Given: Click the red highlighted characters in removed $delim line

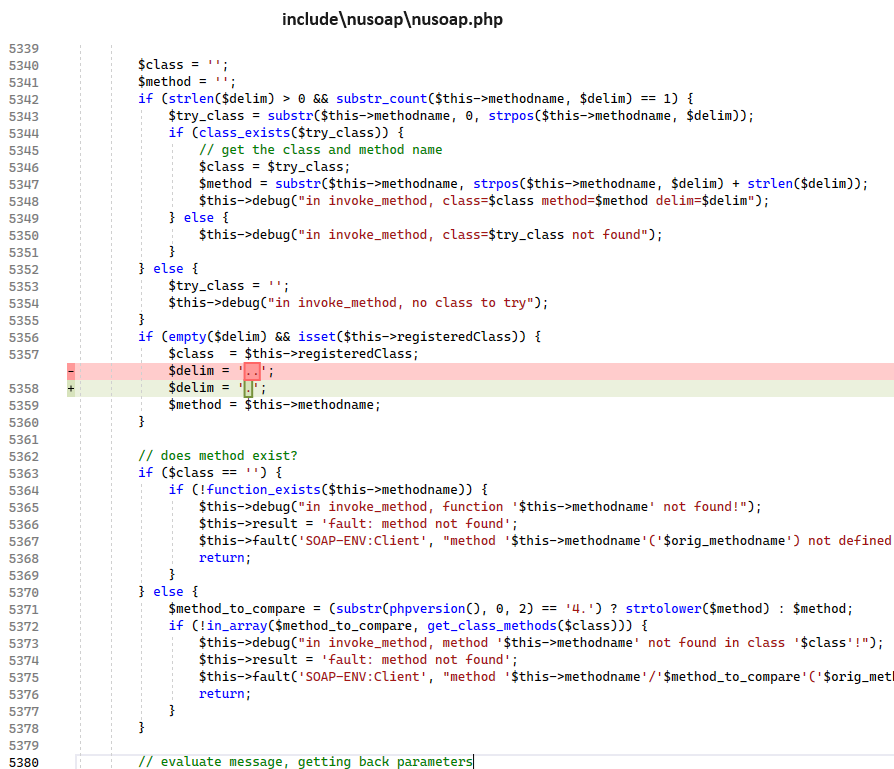Looking at the screenshot, I should tap(253, 371).
